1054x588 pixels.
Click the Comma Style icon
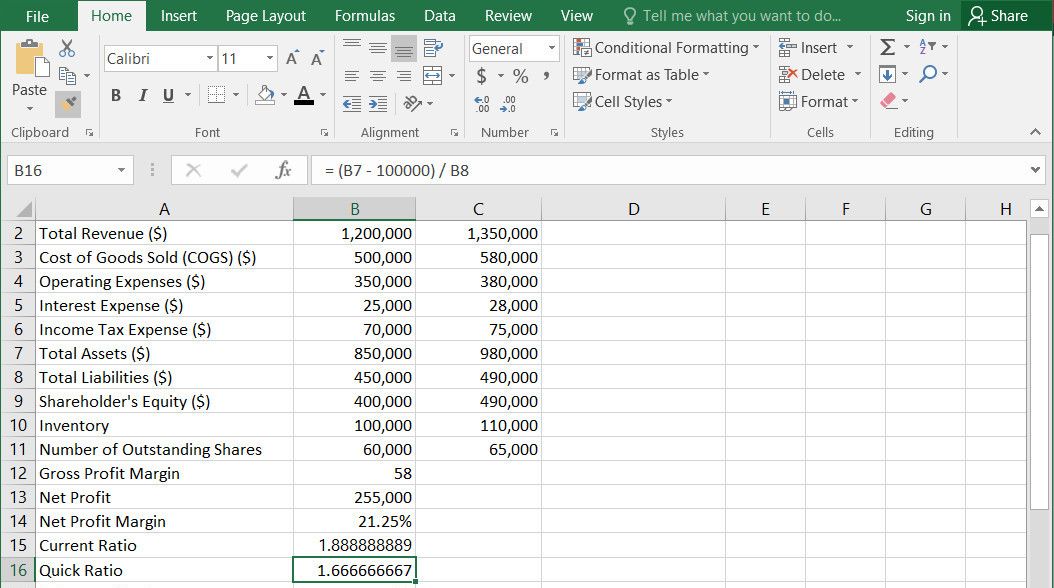(x=546, y=75)
